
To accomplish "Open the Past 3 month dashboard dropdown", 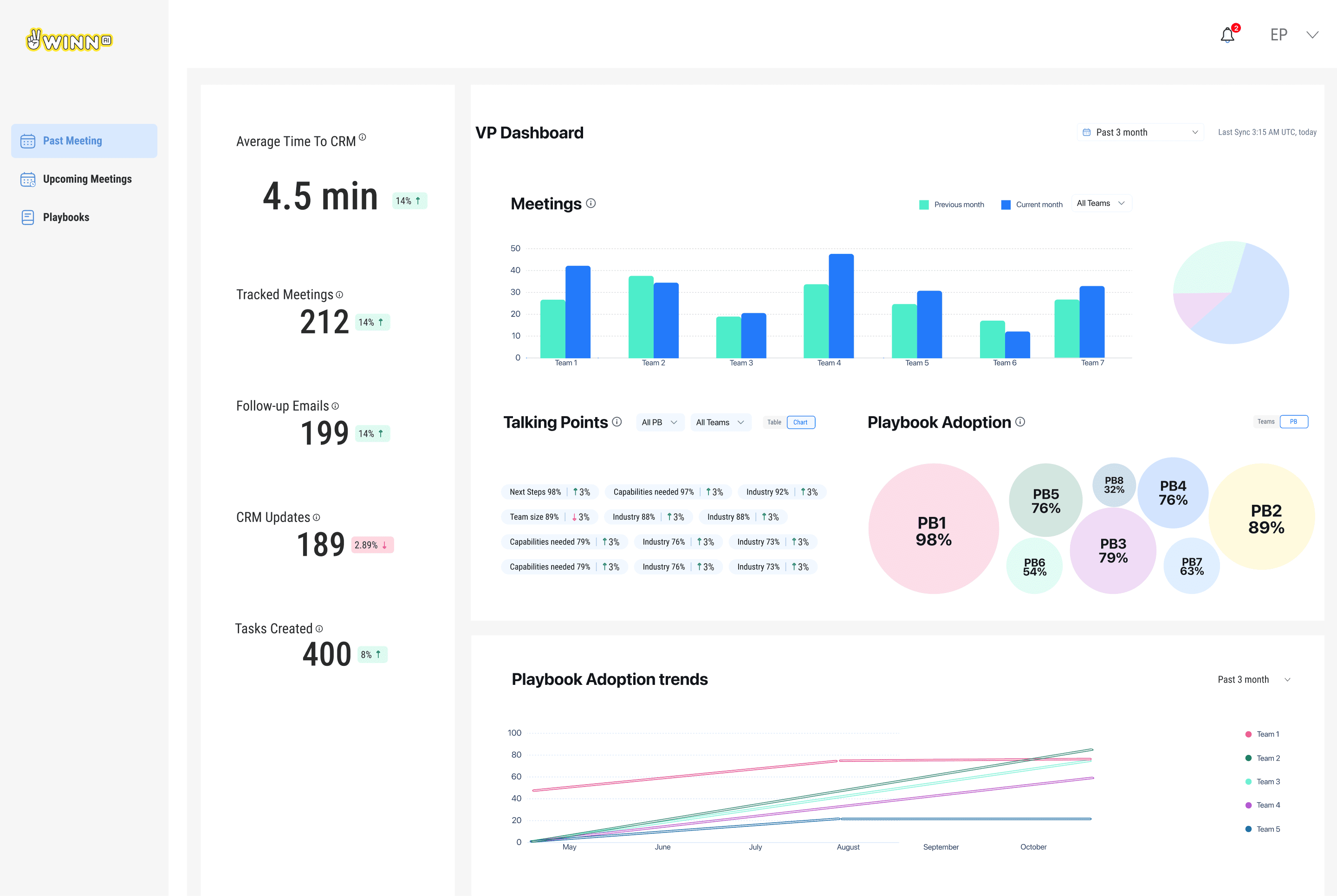I will (x=1140, y=133).
